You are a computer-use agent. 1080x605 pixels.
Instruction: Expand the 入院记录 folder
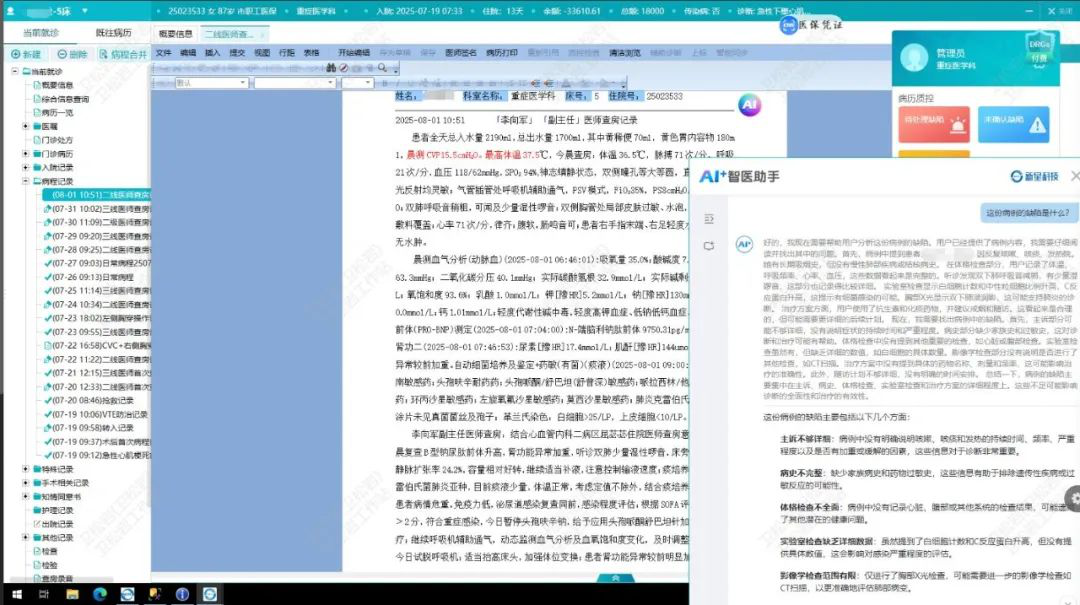tap(25, 167)
